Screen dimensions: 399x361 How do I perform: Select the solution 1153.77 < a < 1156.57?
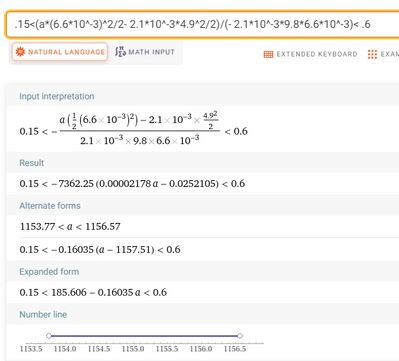(x=70, y=227)
